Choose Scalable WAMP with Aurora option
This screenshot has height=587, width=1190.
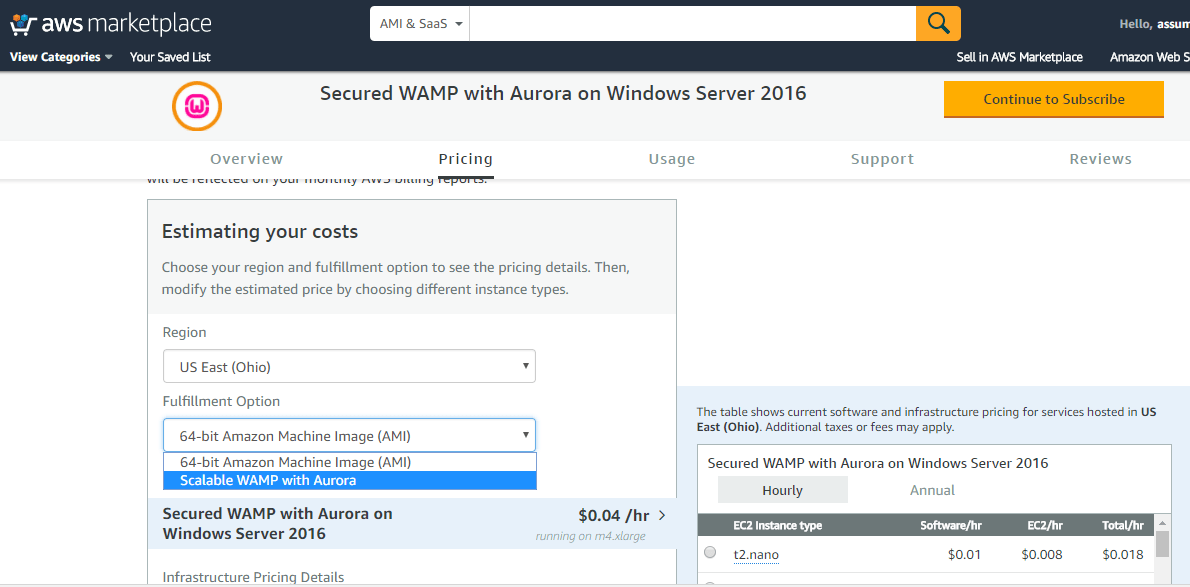point(268,481)
